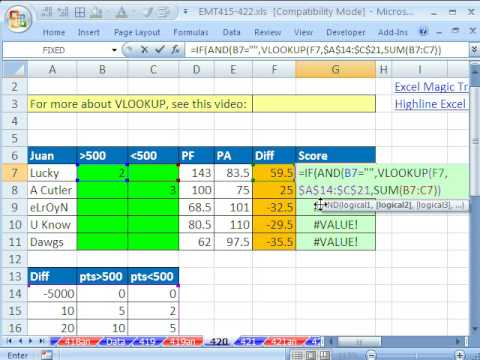Viewport: 480px width, 360px height.
Task: Cancel the formula entry with X button
Action: (x=144, y=50)
